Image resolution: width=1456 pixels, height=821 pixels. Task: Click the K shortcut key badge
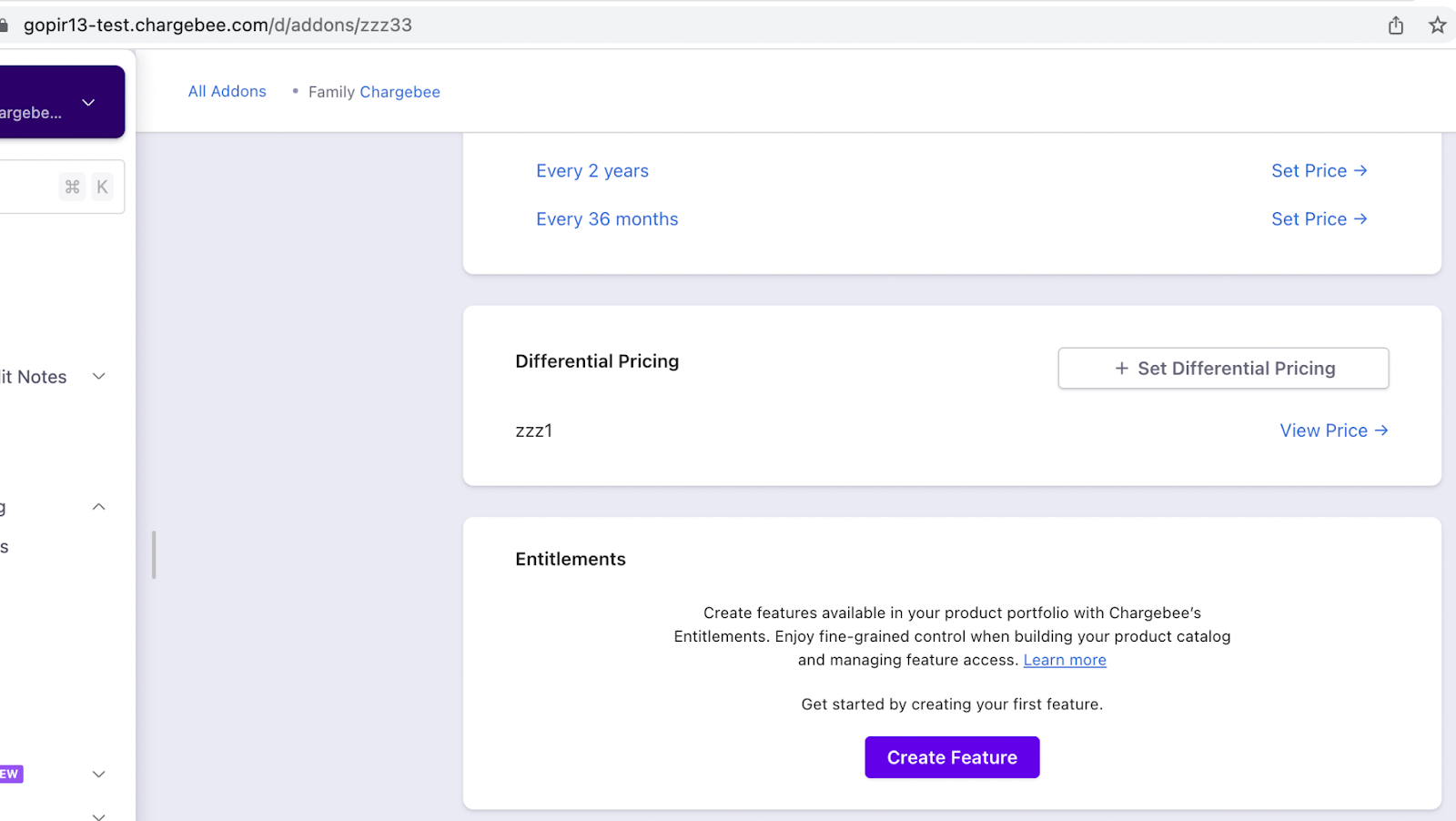click(102, 187)
